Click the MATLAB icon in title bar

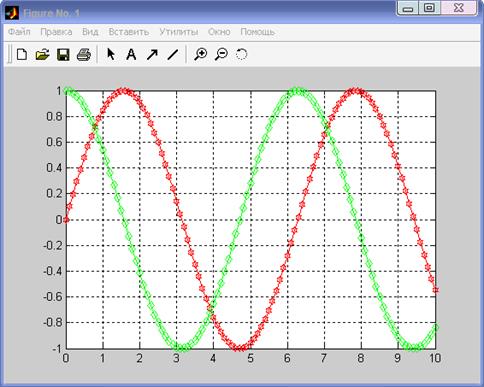[x=12, y=13]
